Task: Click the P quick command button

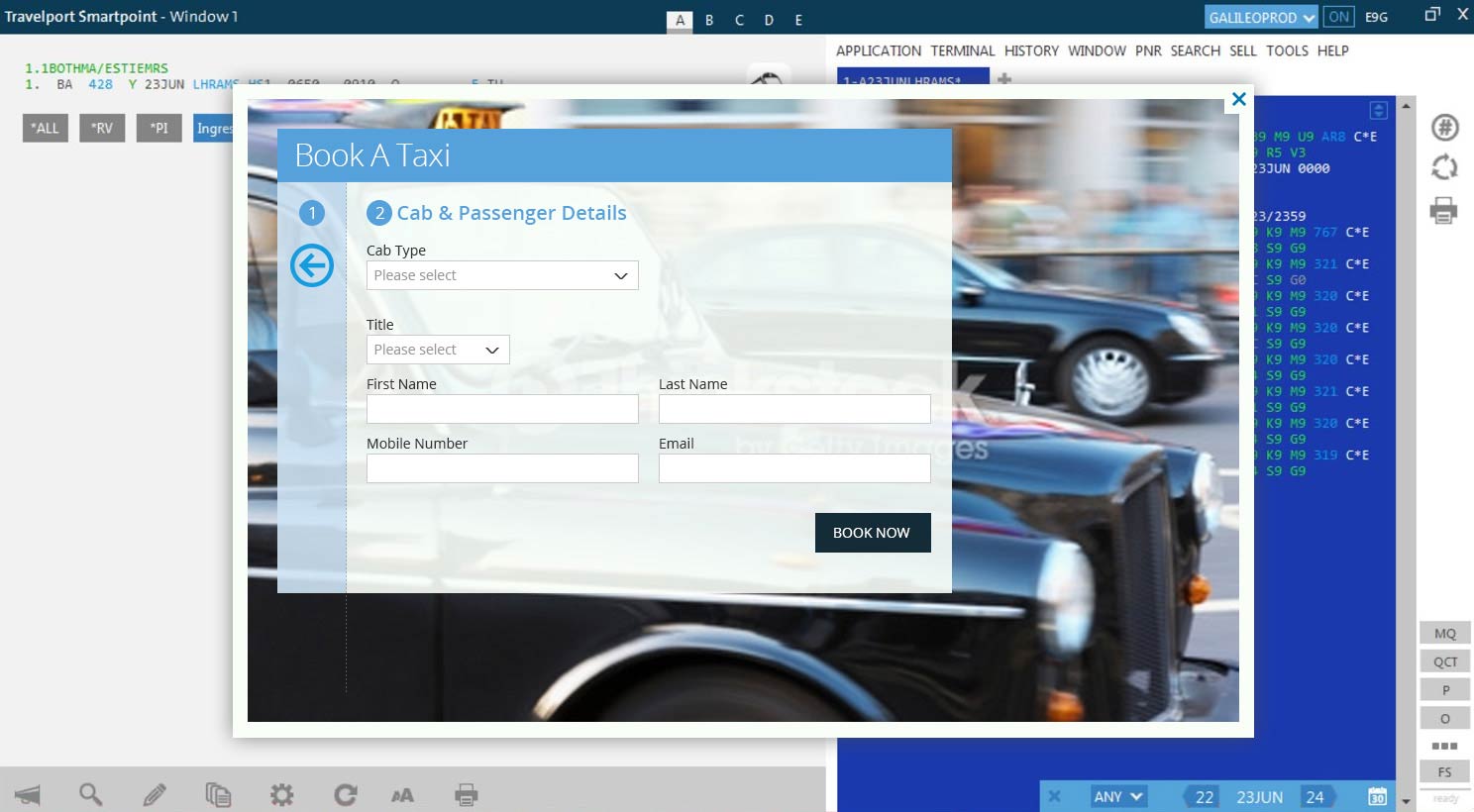Action: point(1445,690)
